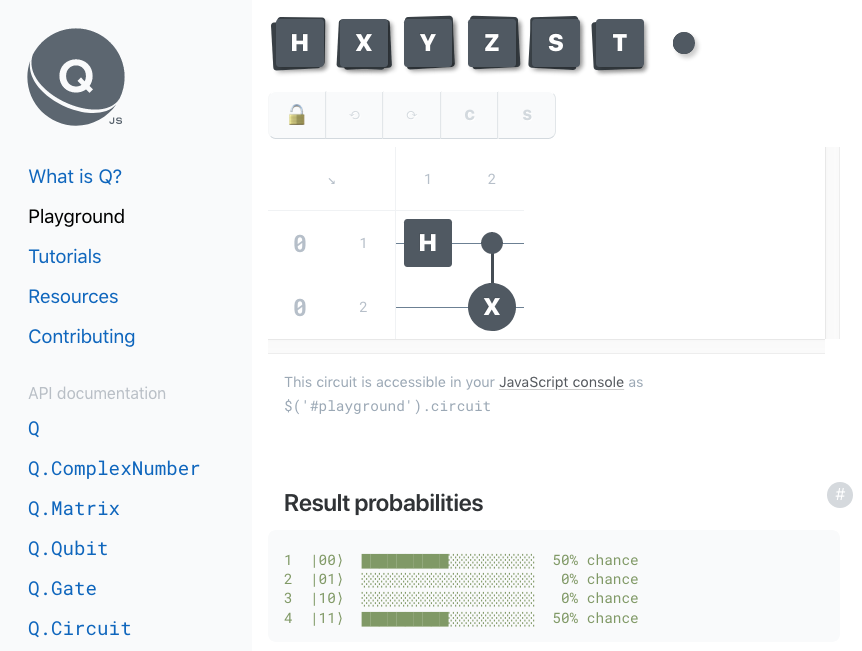
Task: Open the What is Q? page
Action: coord(75,176)
